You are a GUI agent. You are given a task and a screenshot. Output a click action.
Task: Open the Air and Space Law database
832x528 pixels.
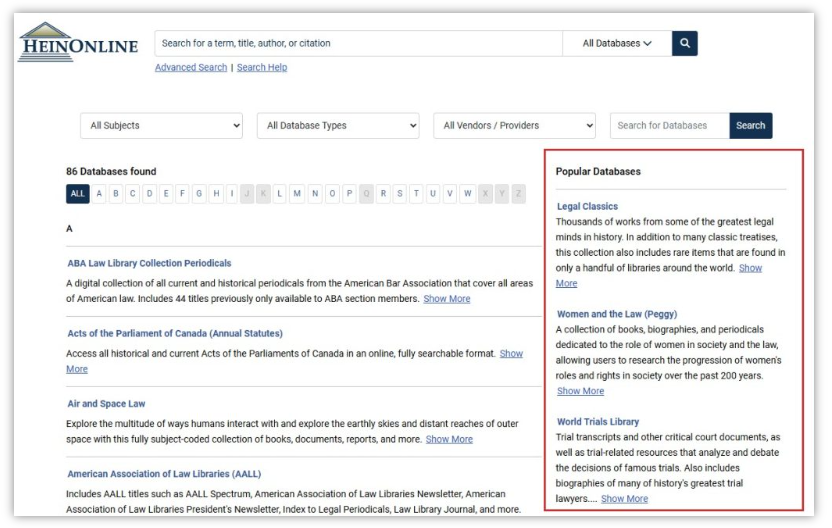click(106, 404)
